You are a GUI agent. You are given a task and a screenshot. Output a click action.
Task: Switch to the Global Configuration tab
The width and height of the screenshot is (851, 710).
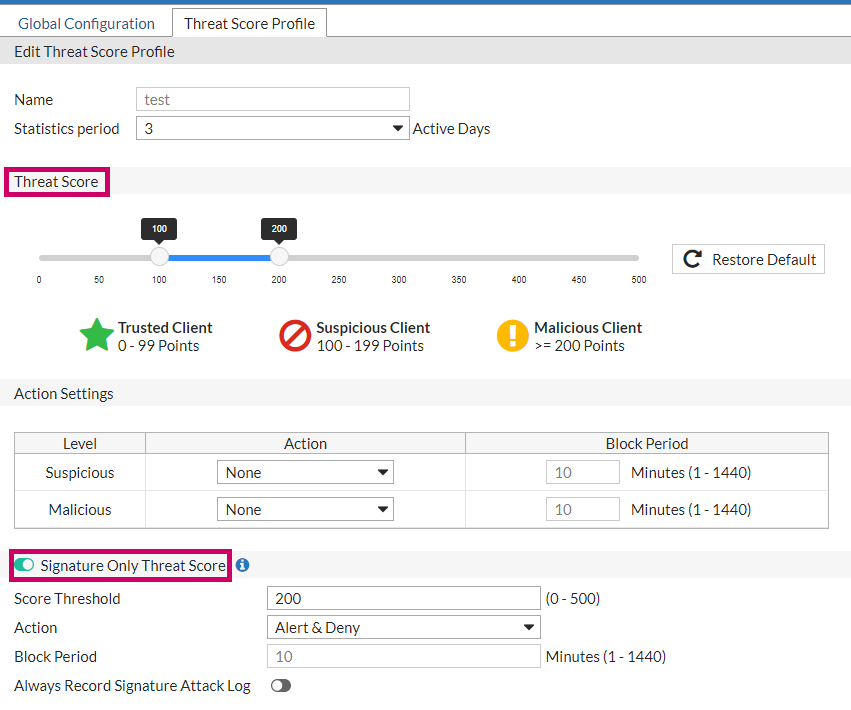[86, 22]
